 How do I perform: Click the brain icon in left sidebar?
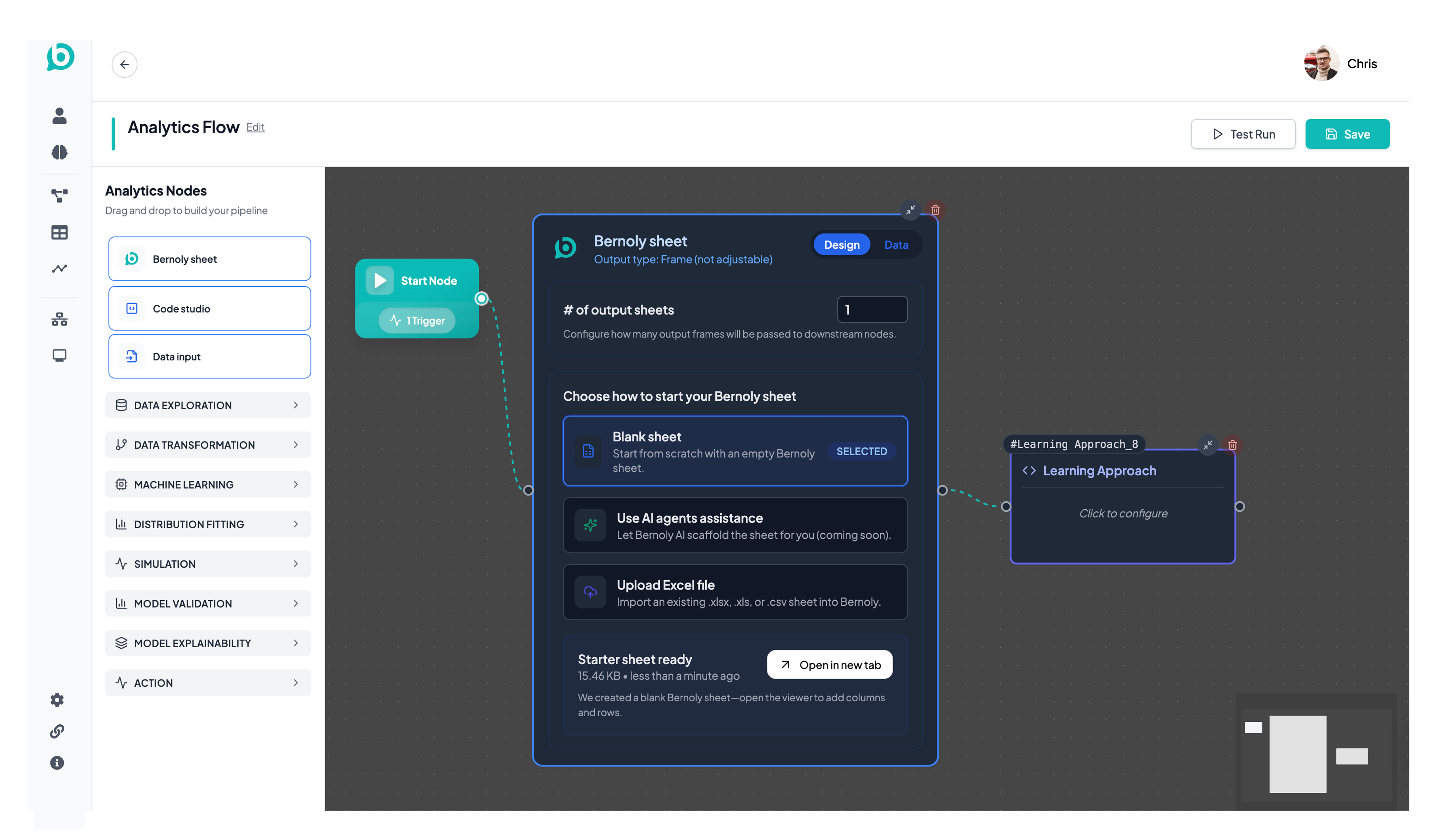tap(59, 152)
